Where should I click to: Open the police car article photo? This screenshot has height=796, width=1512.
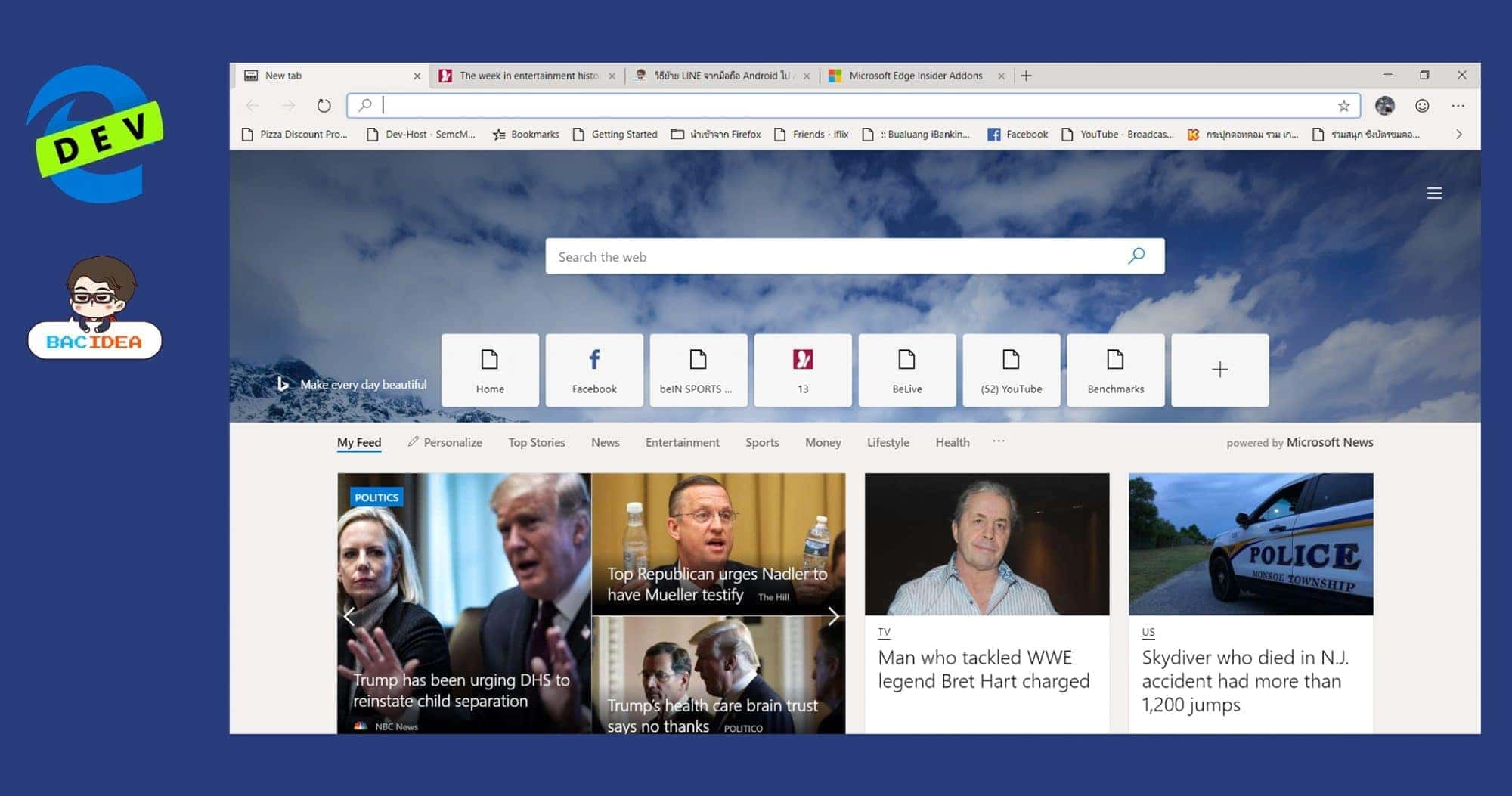1251,544
